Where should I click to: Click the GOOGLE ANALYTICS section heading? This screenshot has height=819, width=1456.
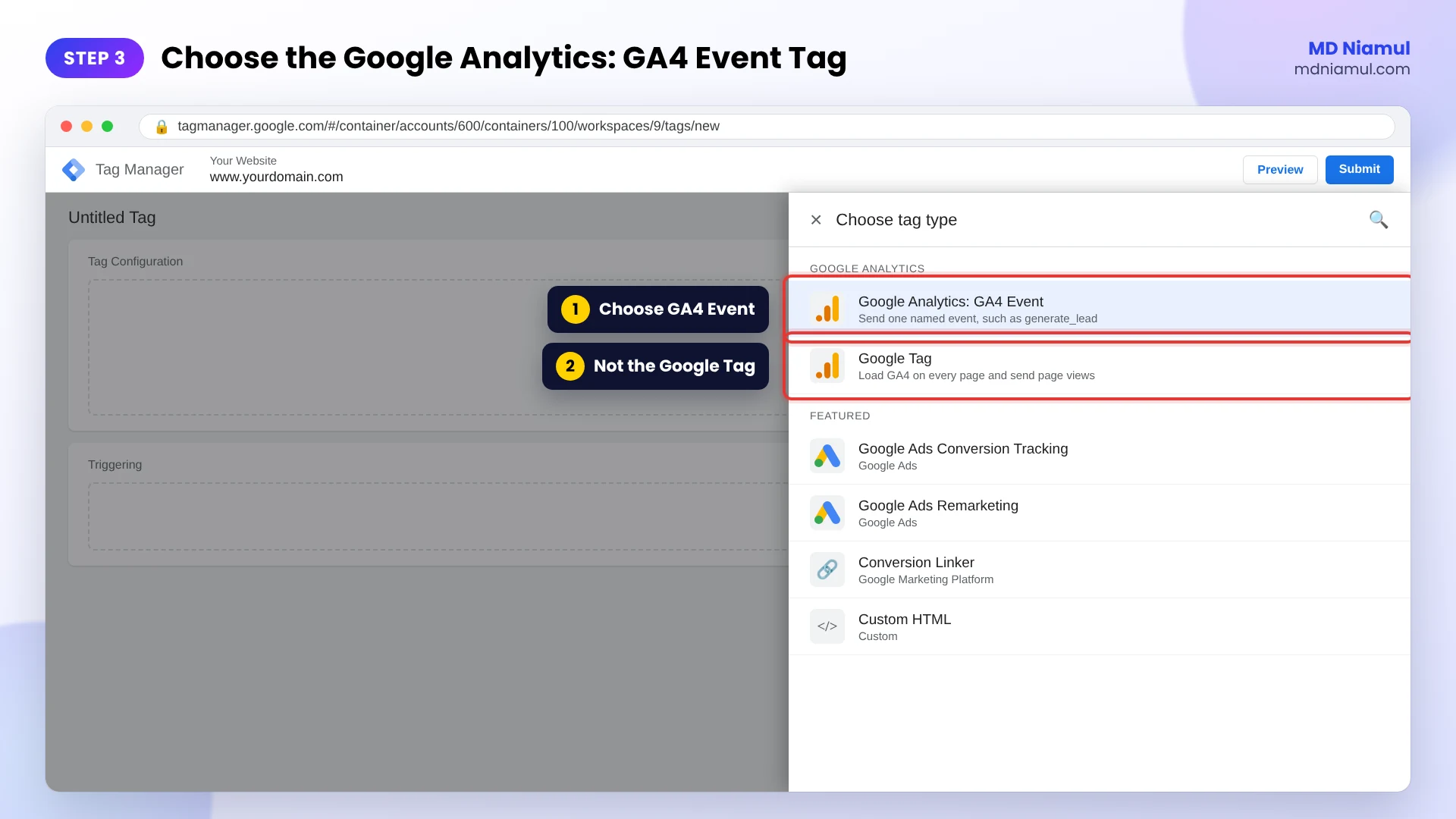click(x=868, y=269)
